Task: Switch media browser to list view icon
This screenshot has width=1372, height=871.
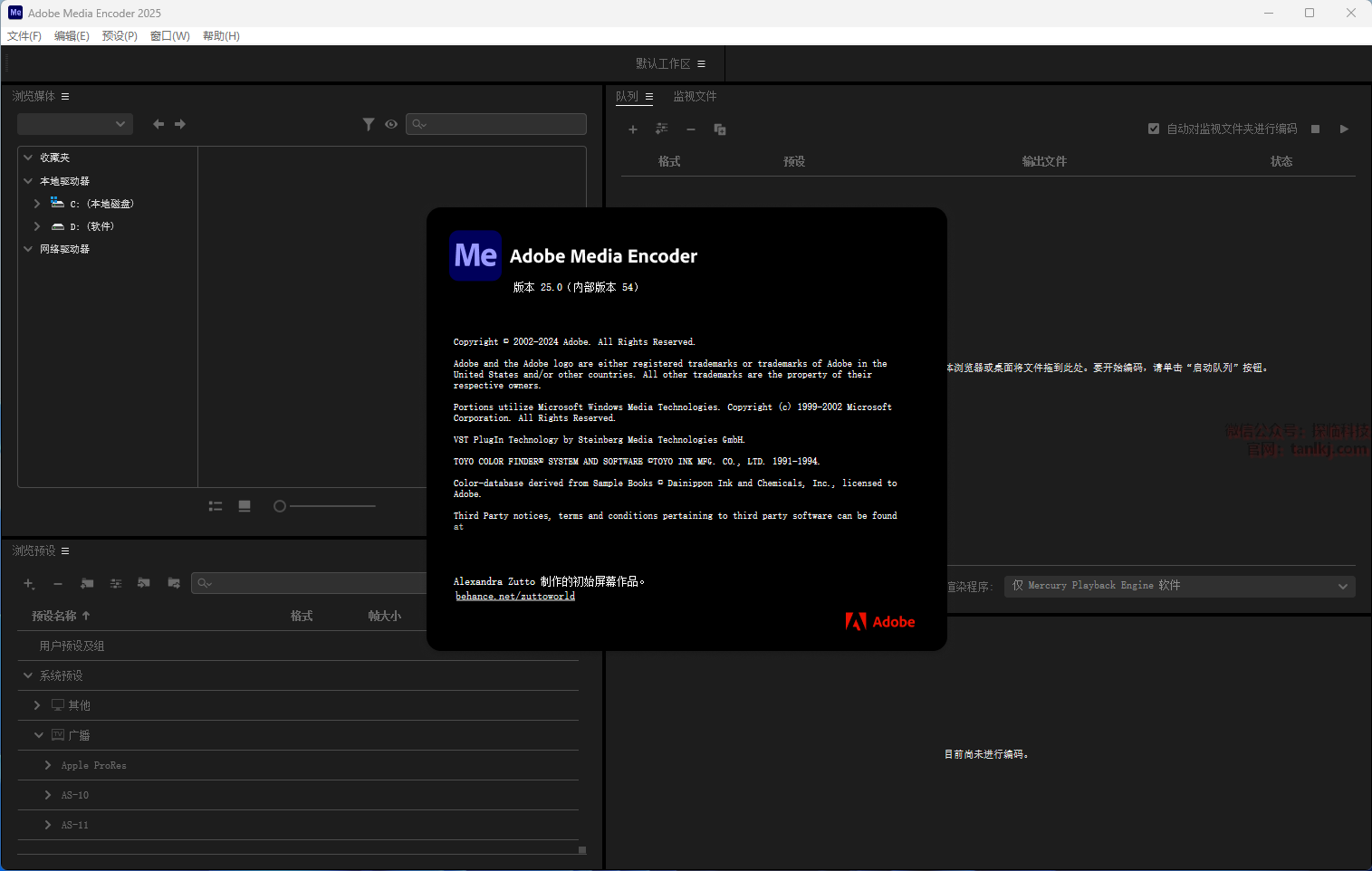Action: 216,506
